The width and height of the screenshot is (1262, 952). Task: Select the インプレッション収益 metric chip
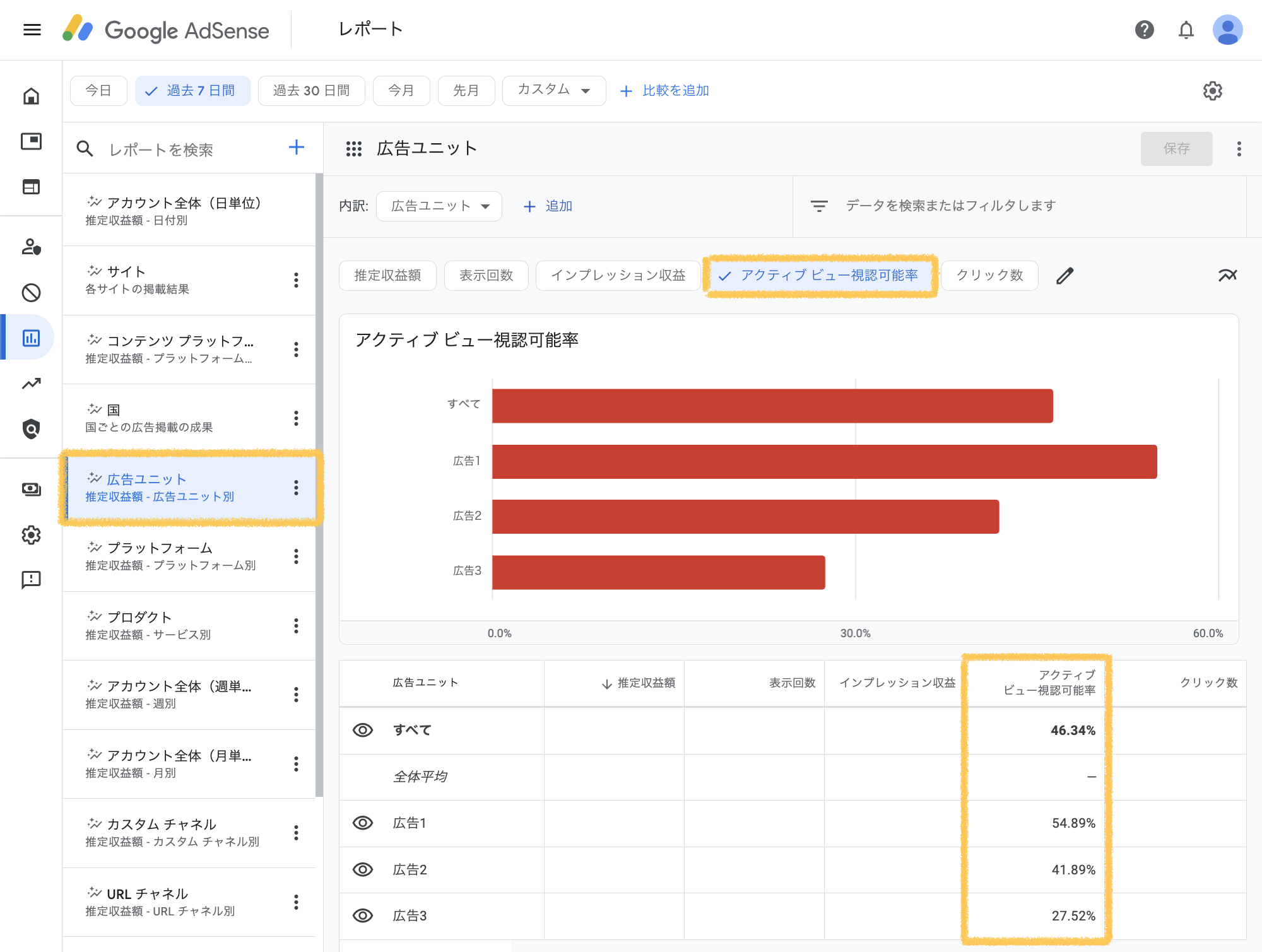[618, 276]
